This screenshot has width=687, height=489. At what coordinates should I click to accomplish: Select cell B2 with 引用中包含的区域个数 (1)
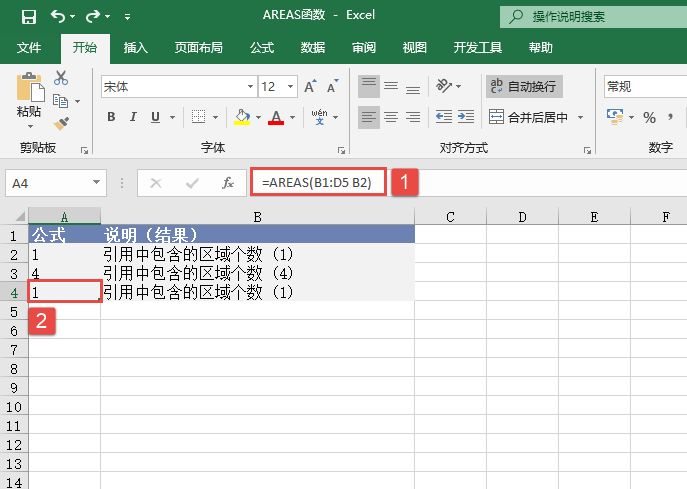[257, 255]
